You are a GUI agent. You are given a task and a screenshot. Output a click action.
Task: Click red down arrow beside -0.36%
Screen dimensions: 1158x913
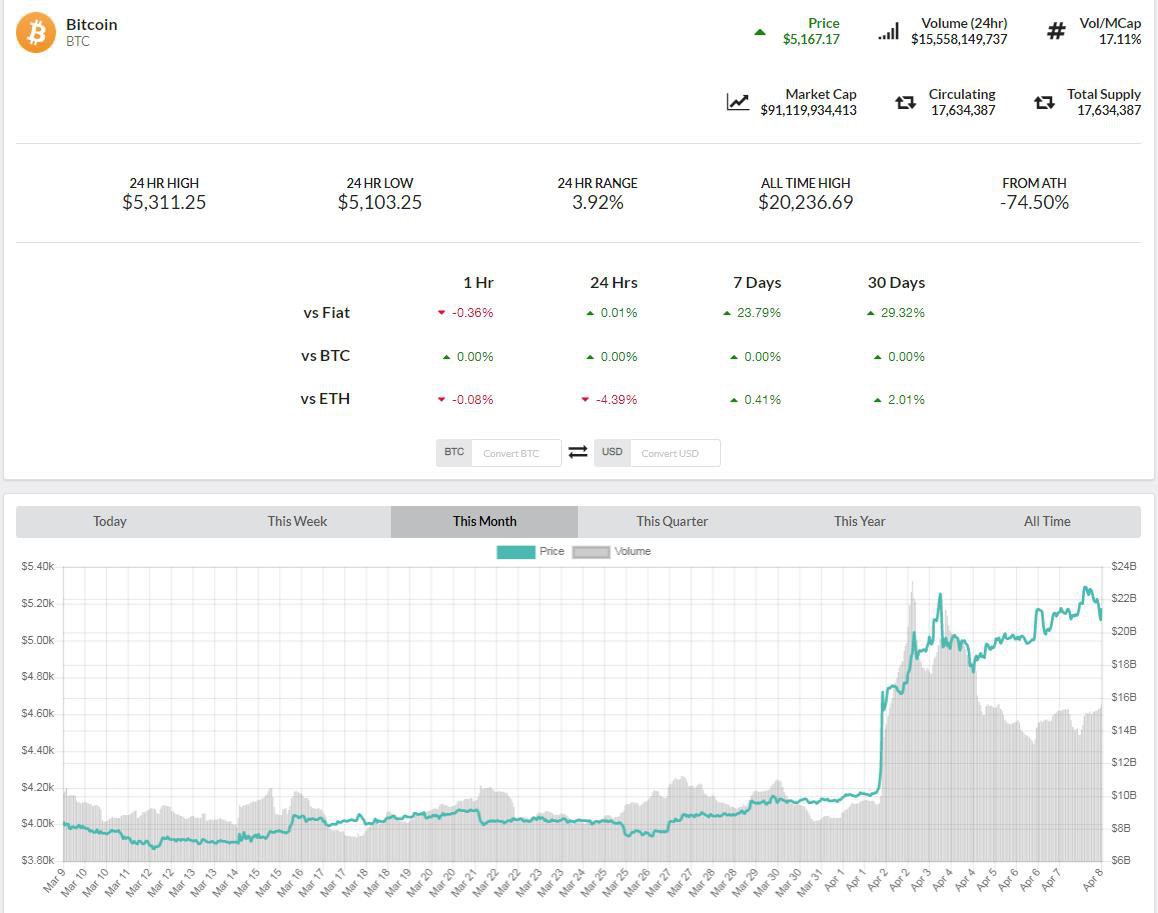point(442,312)
